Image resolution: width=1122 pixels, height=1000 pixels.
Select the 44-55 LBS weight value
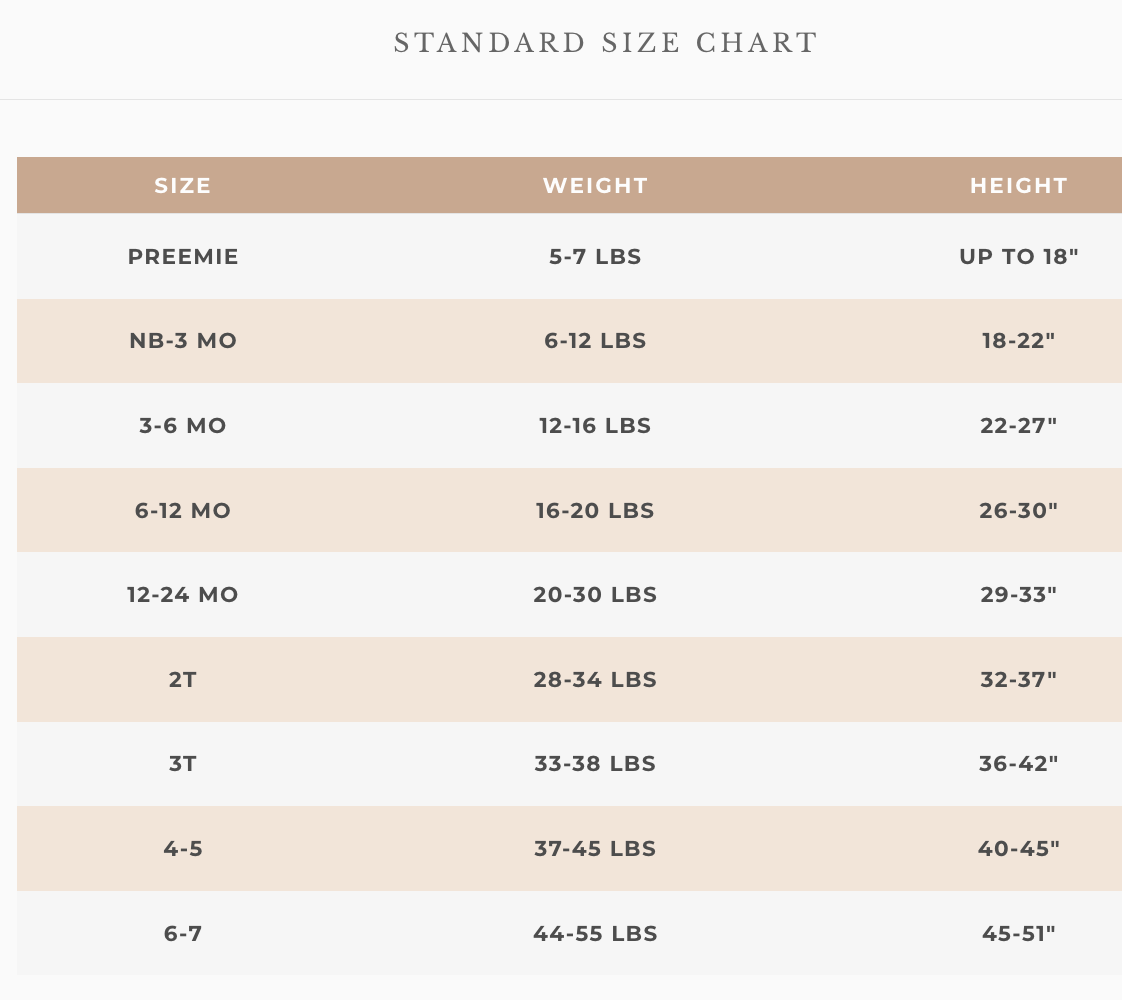point(595,934)
